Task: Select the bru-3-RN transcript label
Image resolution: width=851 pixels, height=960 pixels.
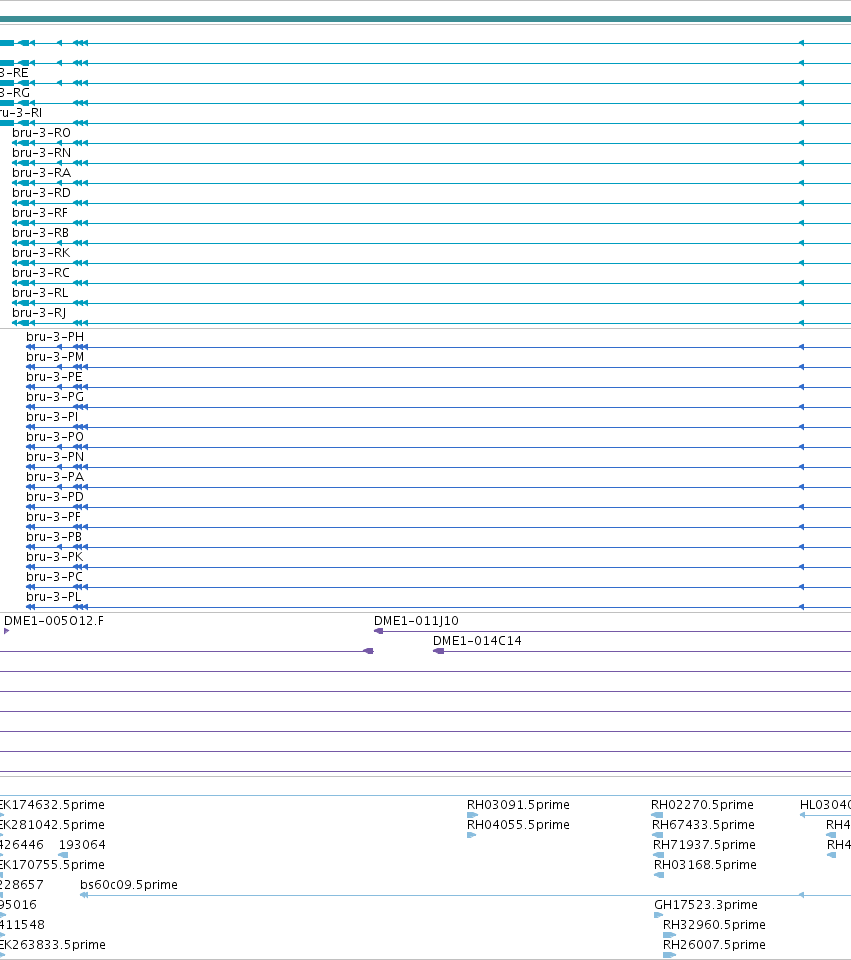Action: (x=42, y=153)
